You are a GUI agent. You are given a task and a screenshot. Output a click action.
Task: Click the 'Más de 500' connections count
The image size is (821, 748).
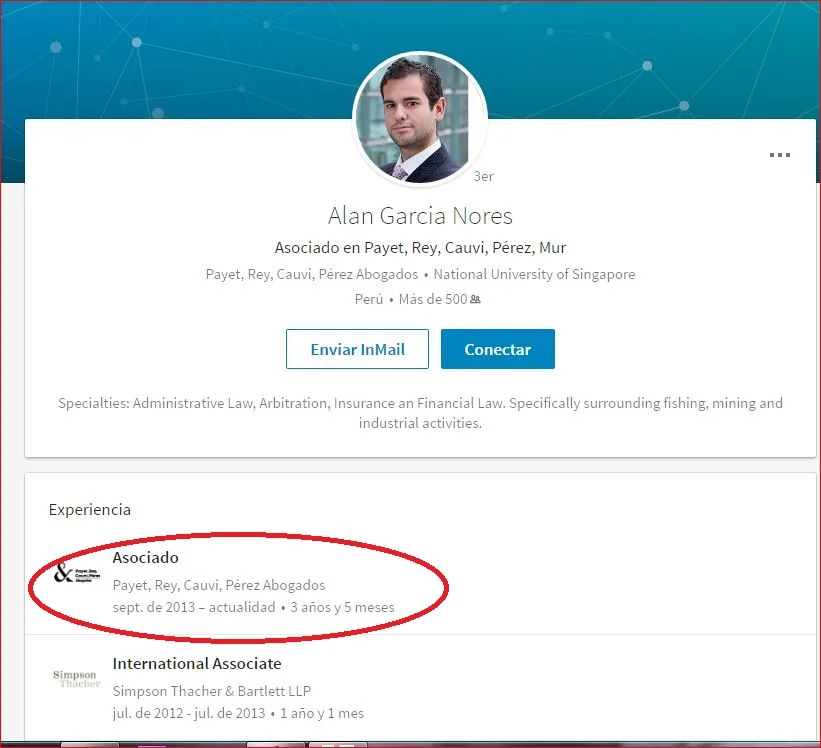tap(432, 299)
